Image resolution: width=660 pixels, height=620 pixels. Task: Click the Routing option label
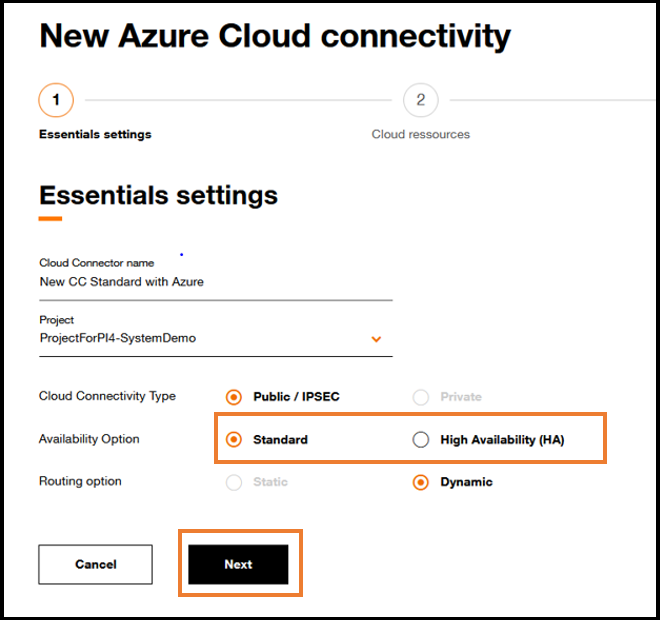(x=80, y=481)
